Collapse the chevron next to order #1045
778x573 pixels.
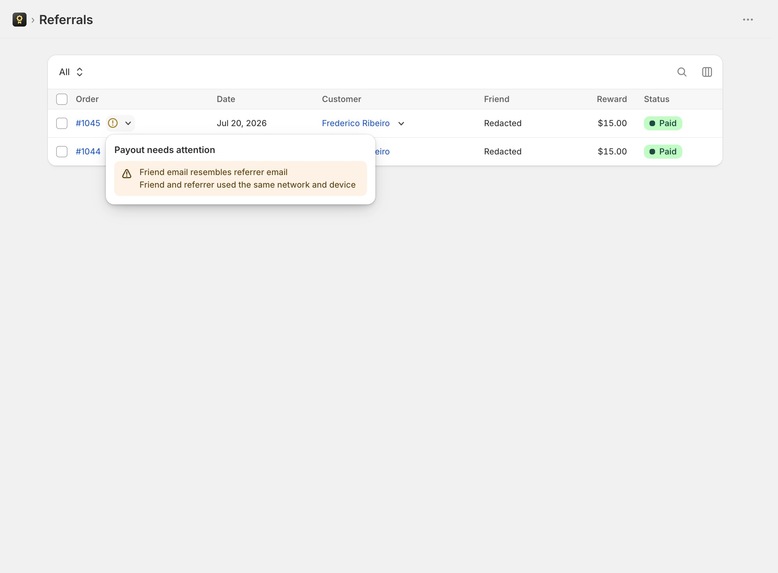(x=128, y=123)
